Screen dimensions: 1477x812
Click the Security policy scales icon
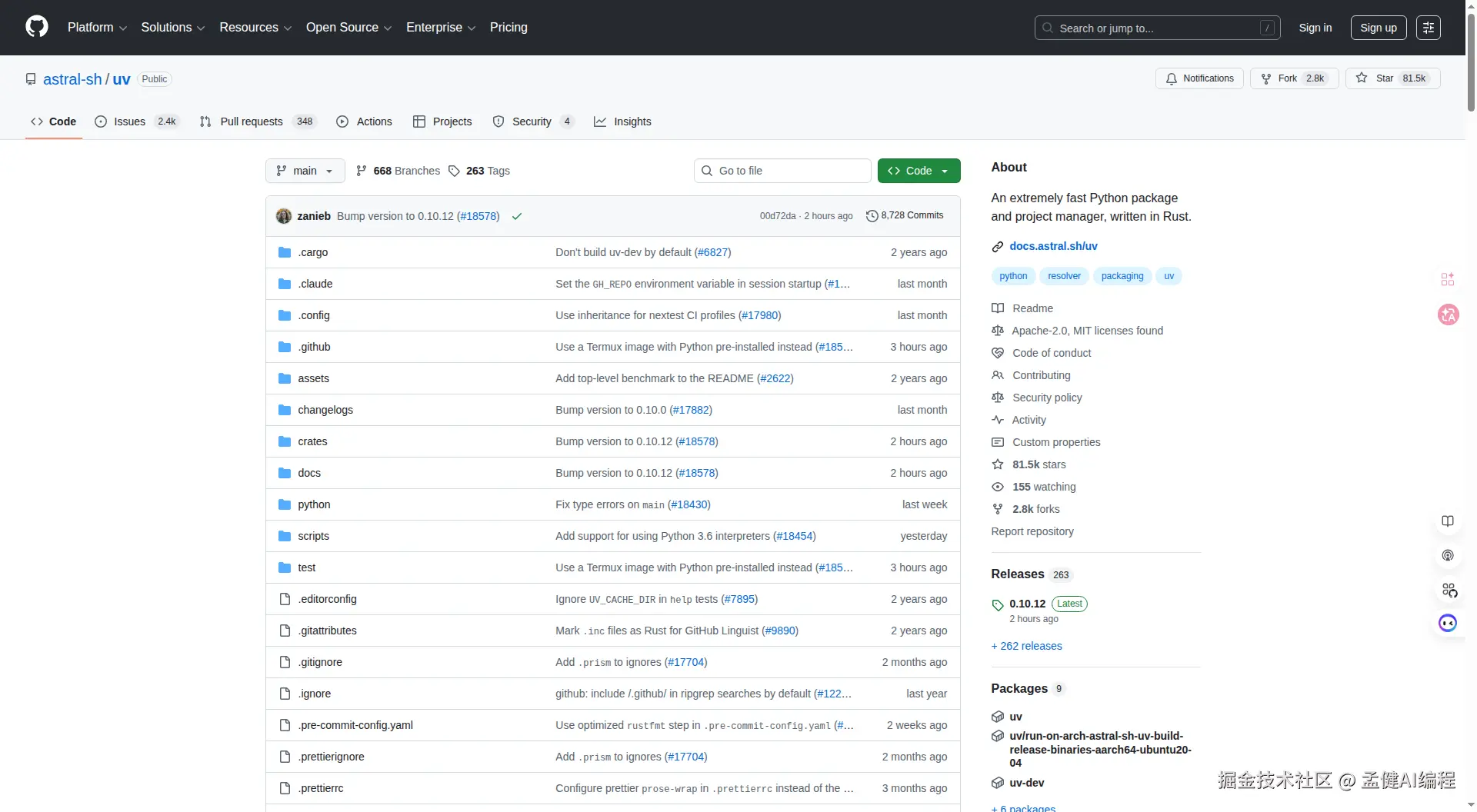click(997, 398)
